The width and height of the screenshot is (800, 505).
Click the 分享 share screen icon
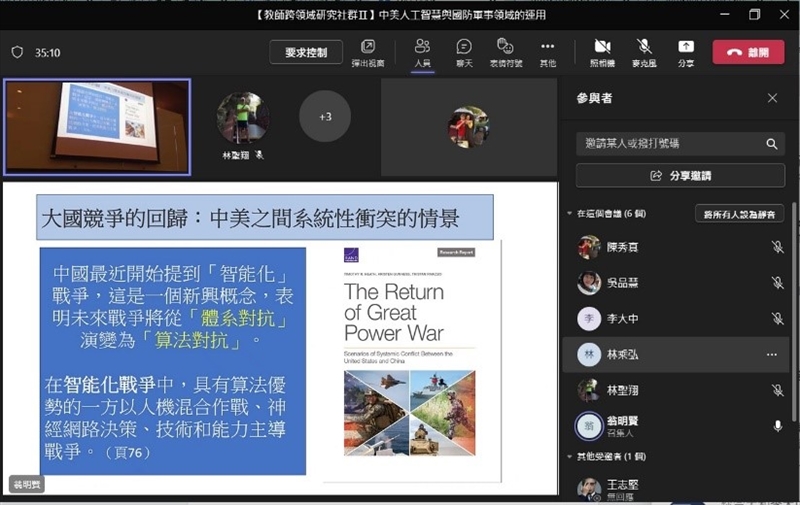(x=686, y=51)
